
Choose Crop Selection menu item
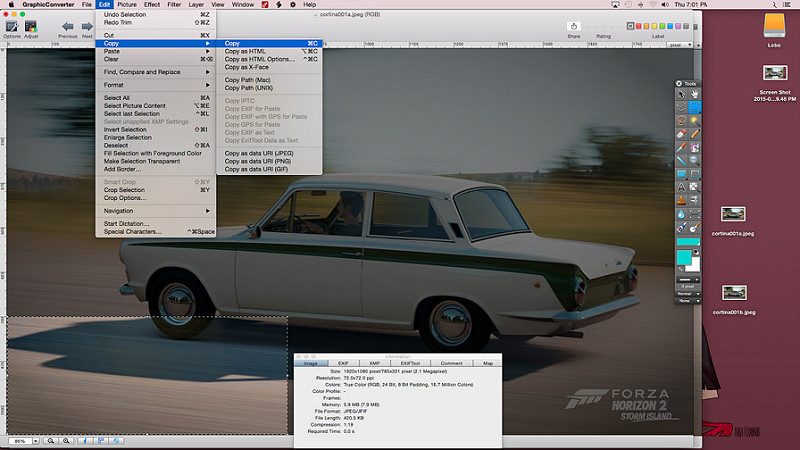[156, 190]
